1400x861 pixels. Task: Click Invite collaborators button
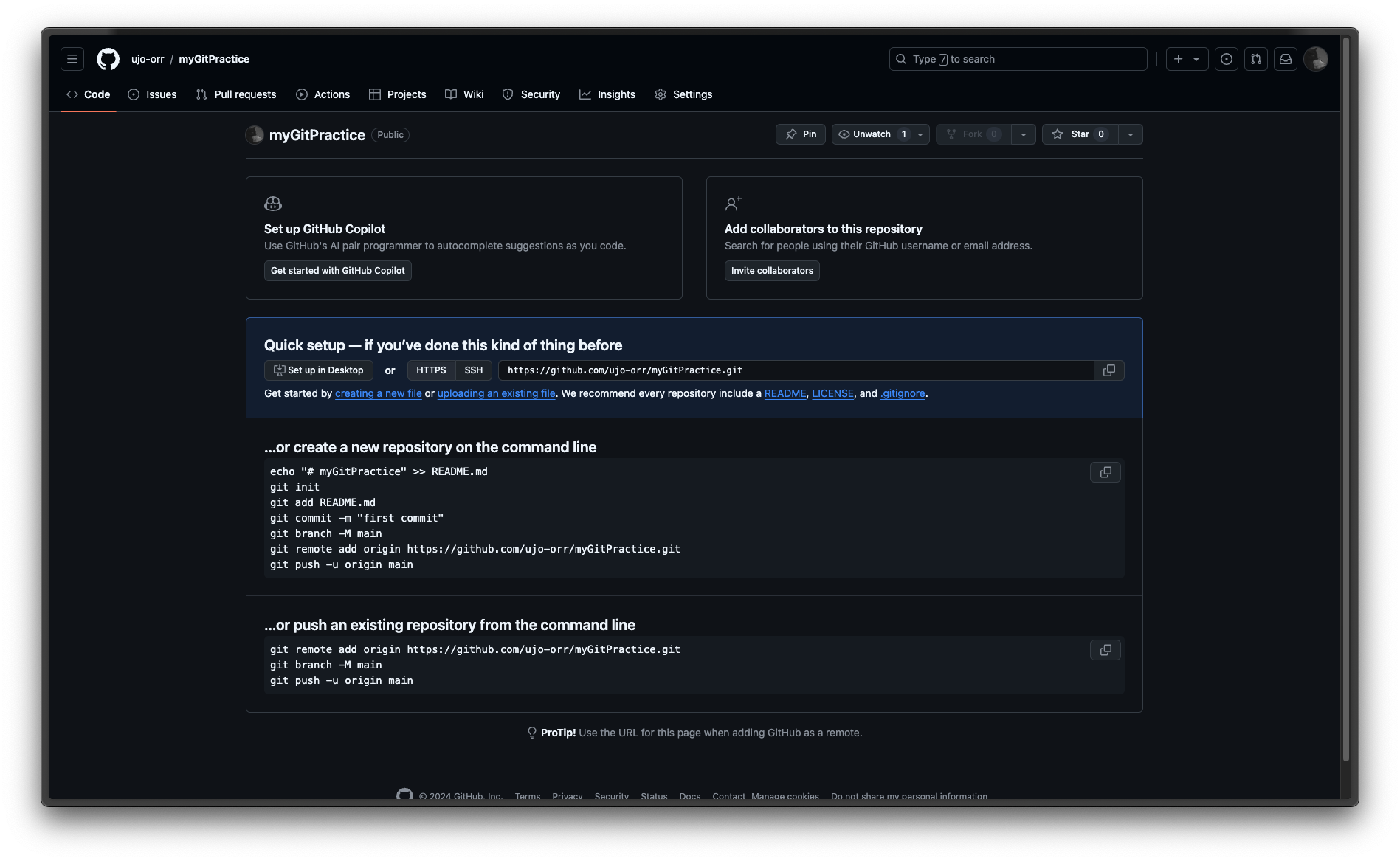click(x=772, y=271)
